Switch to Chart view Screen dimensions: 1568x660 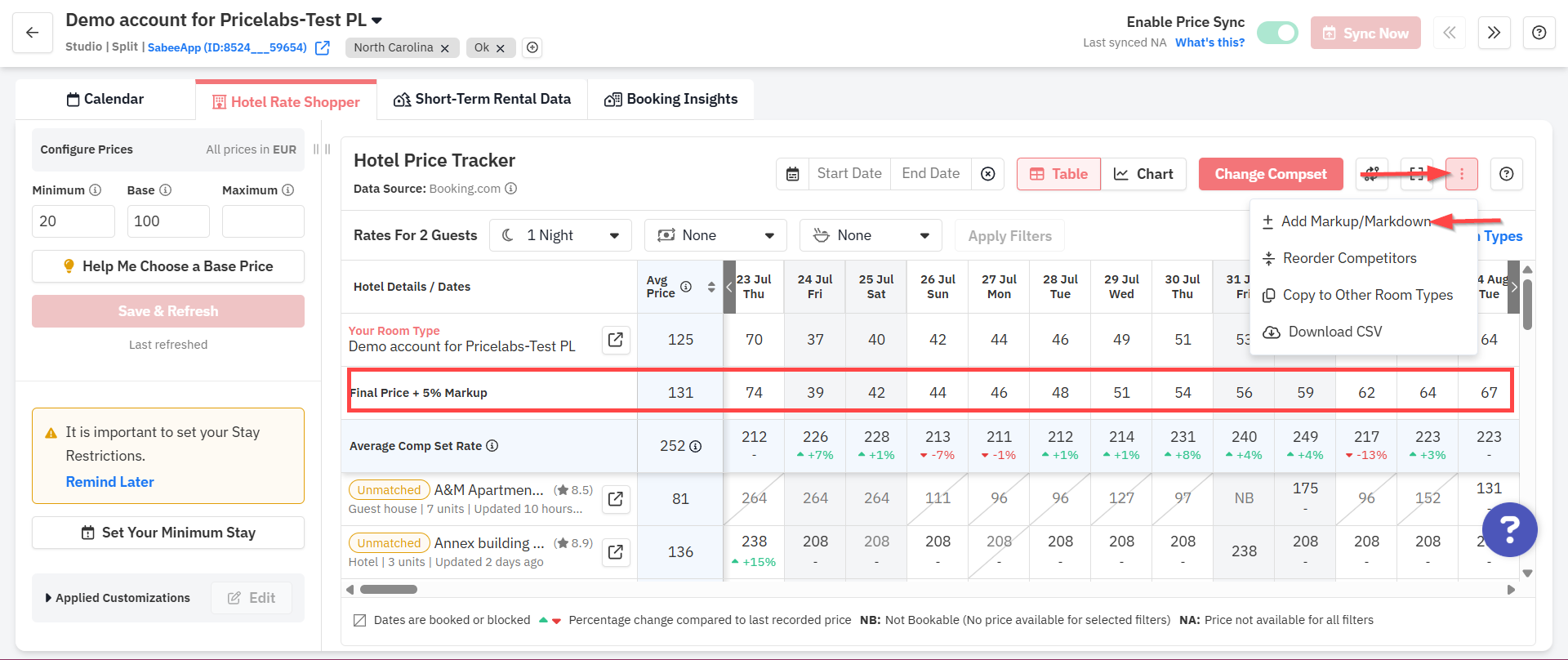1143,174
